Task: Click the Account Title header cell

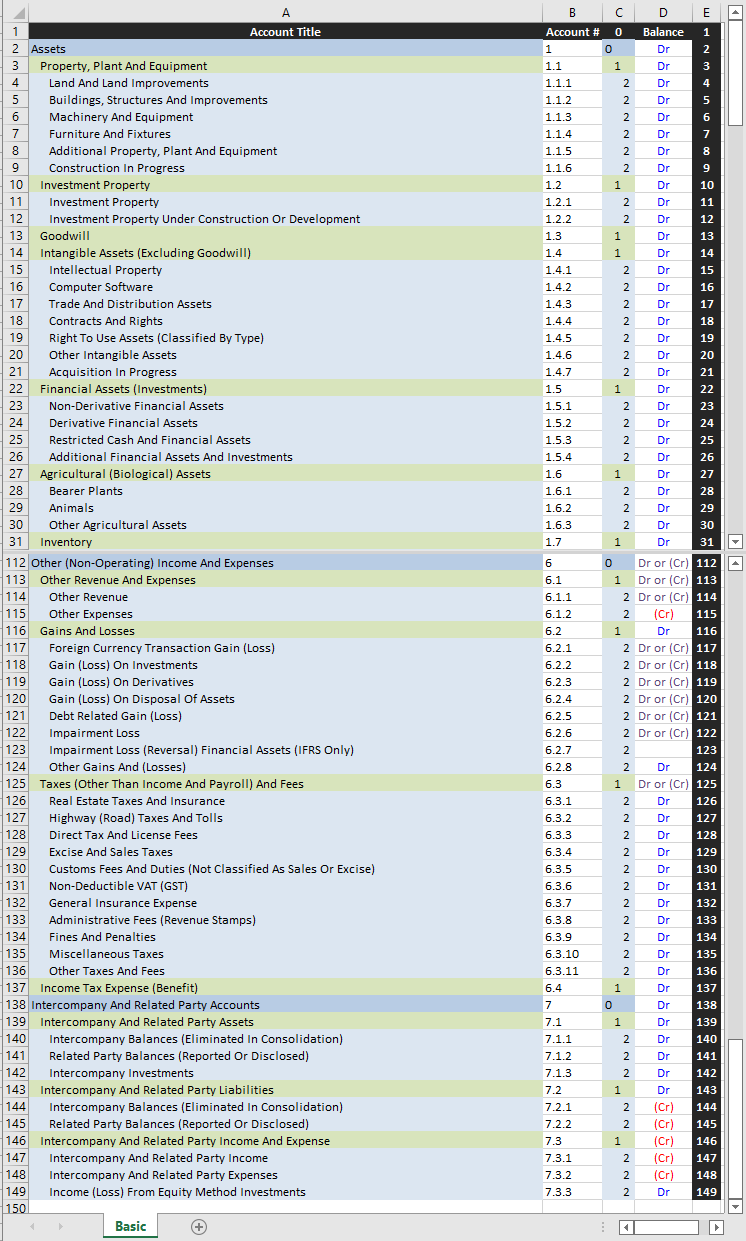Action: (286, 32)
